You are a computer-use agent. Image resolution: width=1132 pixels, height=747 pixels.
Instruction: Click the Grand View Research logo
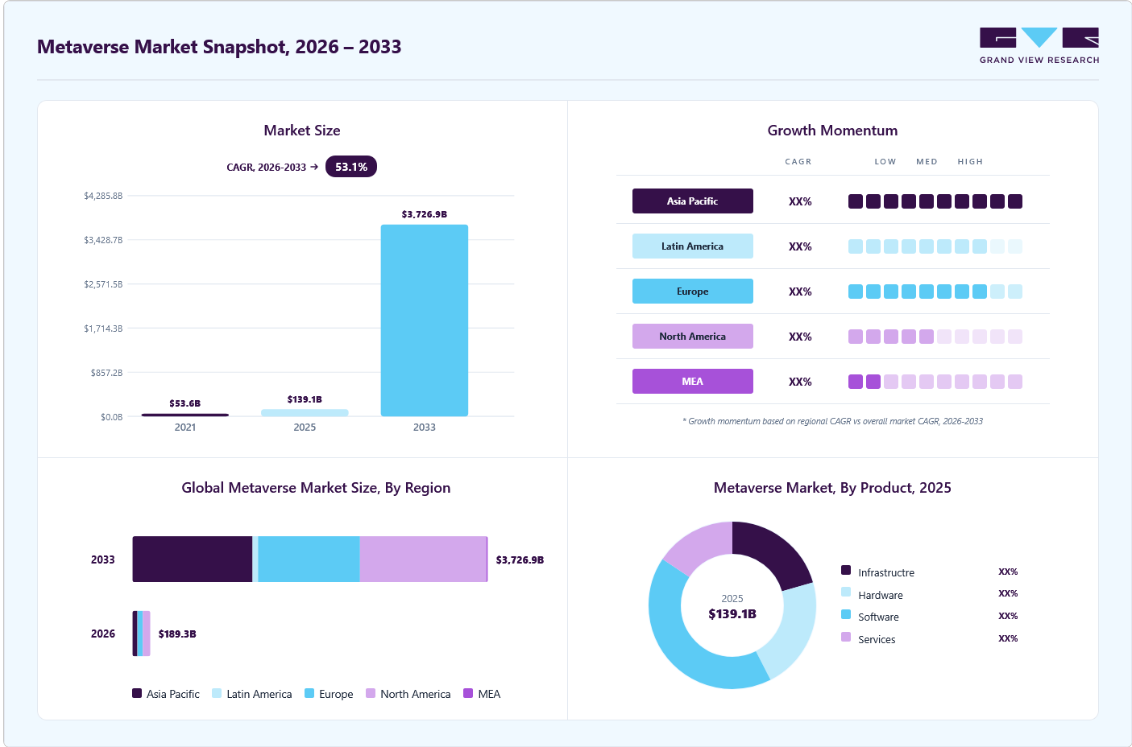[1039, 45]
